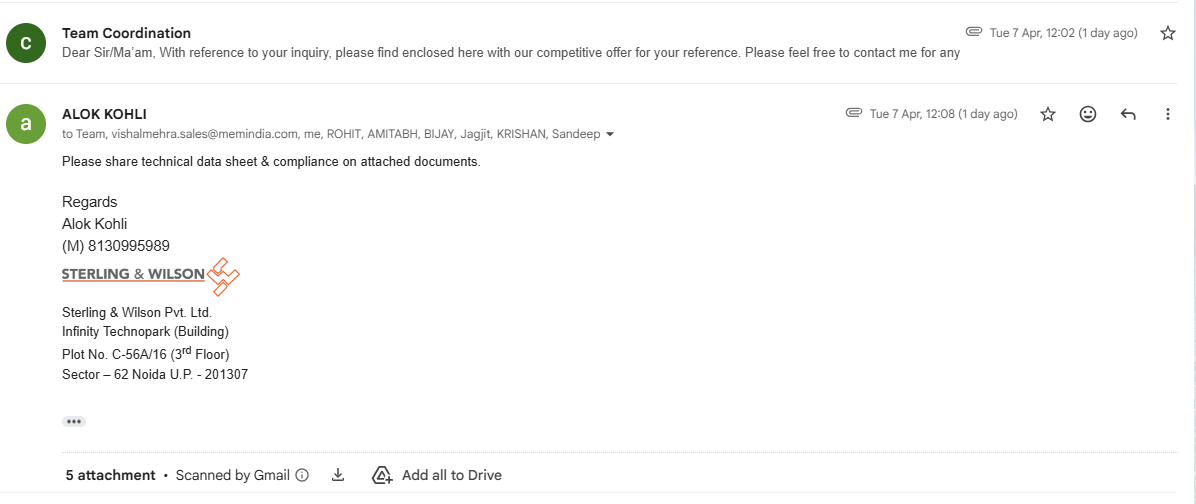Star the Team Coordination email

(x=1167, y=33)
